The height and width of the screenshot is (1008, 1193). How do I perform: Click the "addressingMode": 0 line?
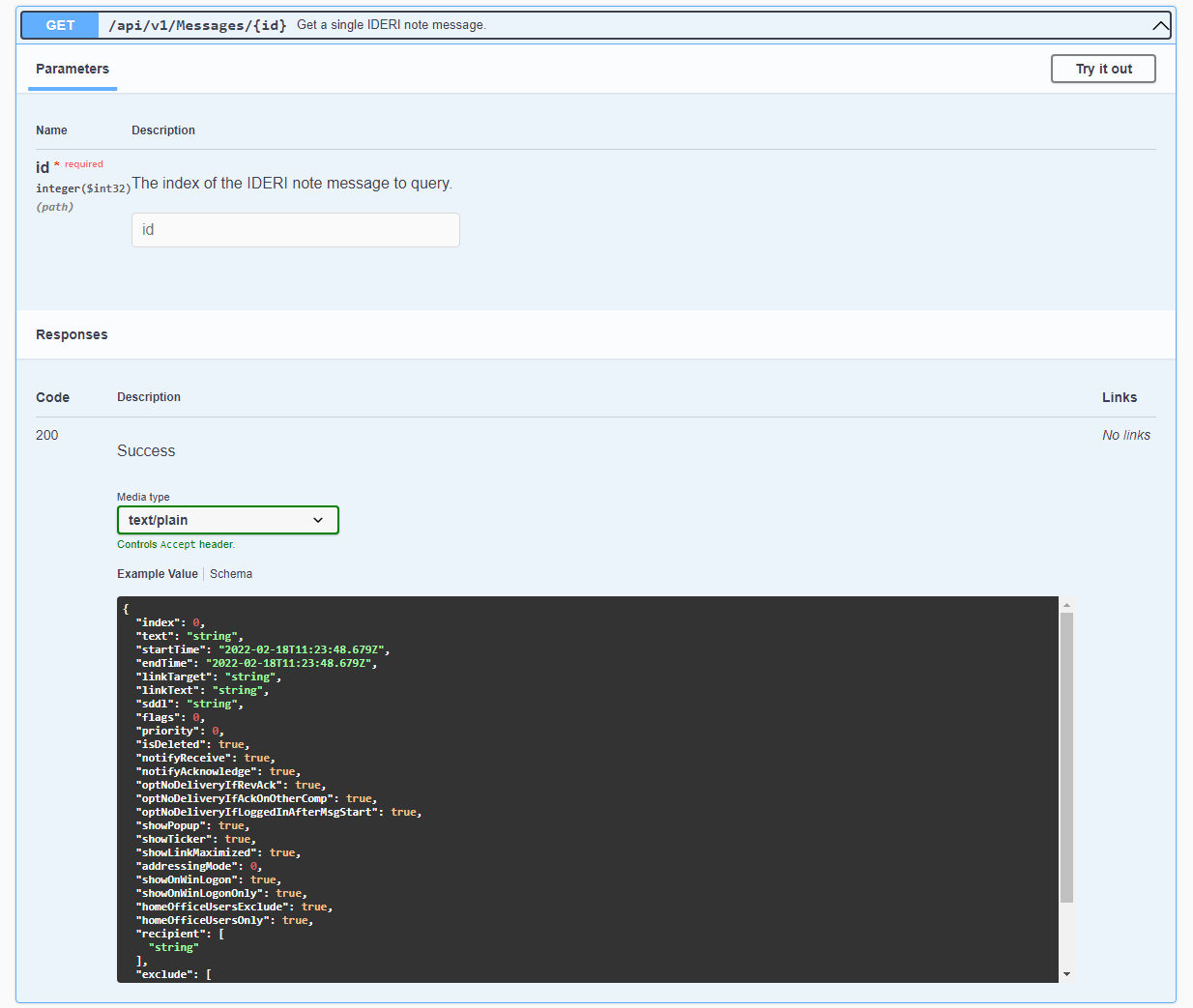tap(199, 866)
